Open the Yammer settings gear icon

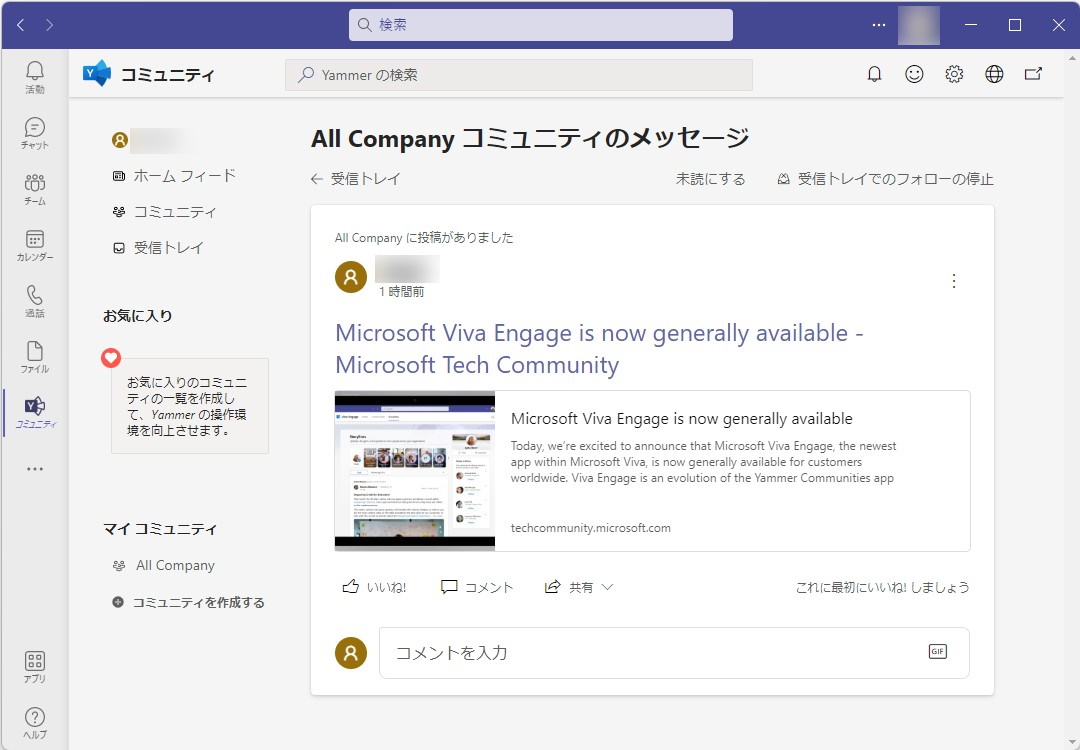(x=954, y=73)
